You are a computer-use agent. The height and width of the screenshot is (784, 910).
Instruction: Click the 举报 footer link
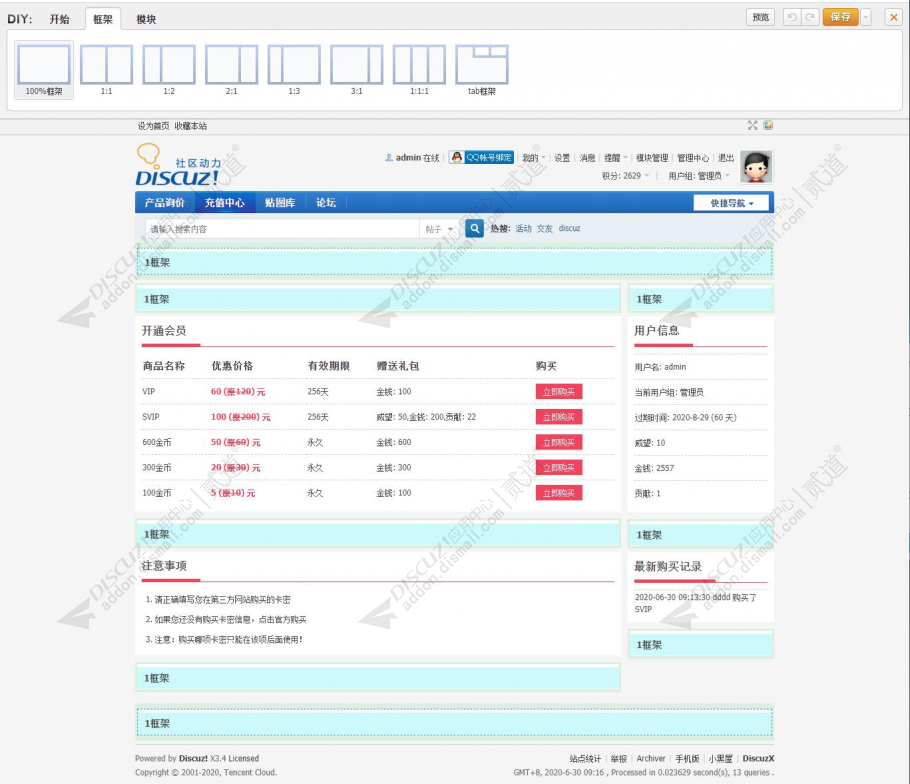[619, 758]
